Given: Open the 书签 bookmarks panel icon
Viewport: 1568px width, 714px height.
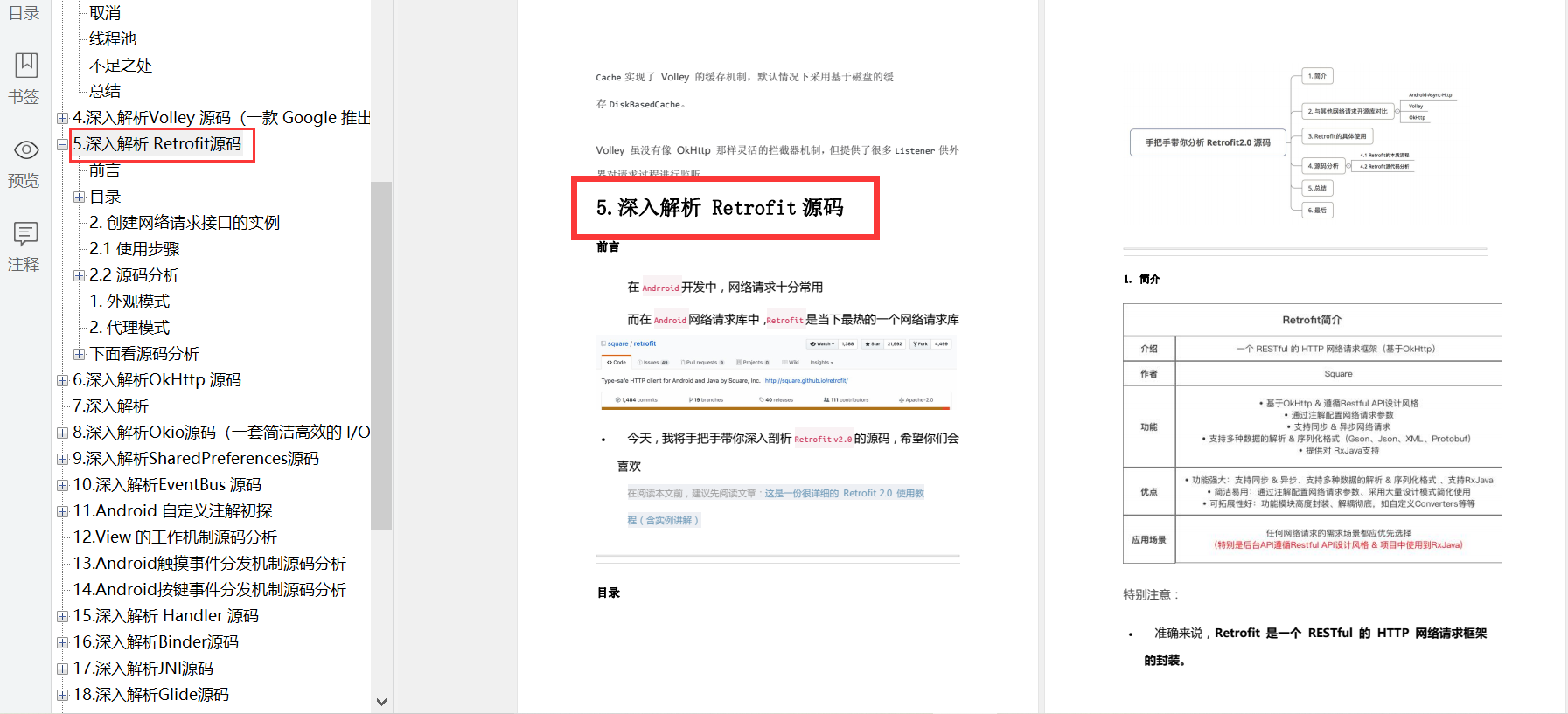Looking at the screenshot, I should tap(25, 66).
